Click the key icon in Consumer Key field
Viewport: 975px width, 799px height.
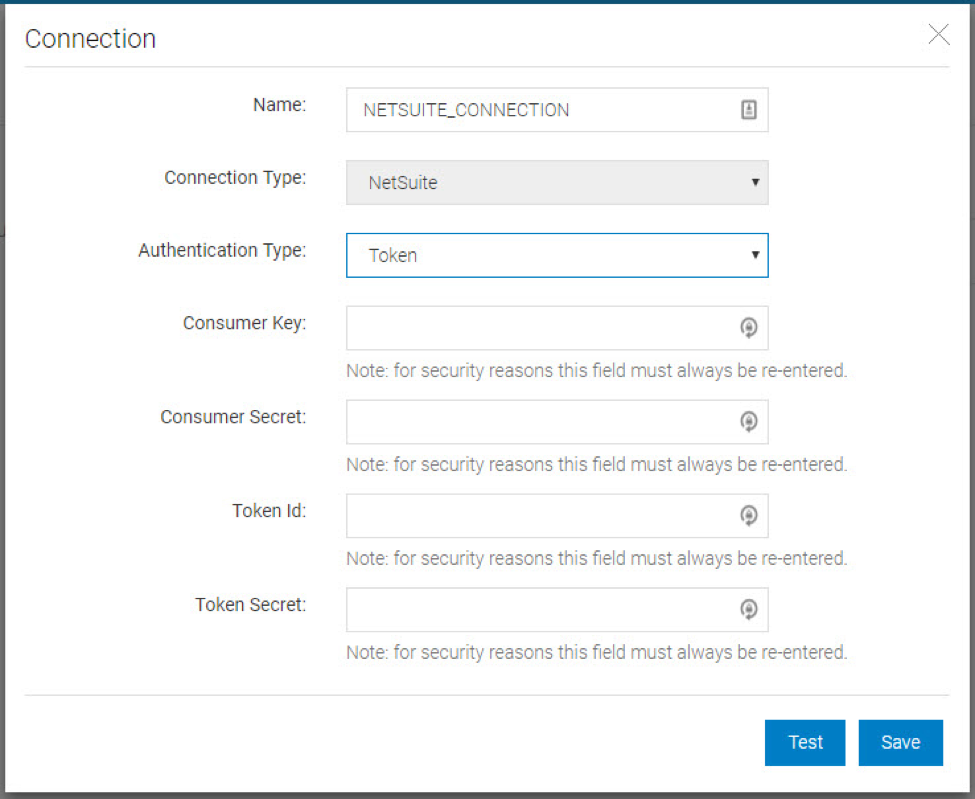coord(749,327)
